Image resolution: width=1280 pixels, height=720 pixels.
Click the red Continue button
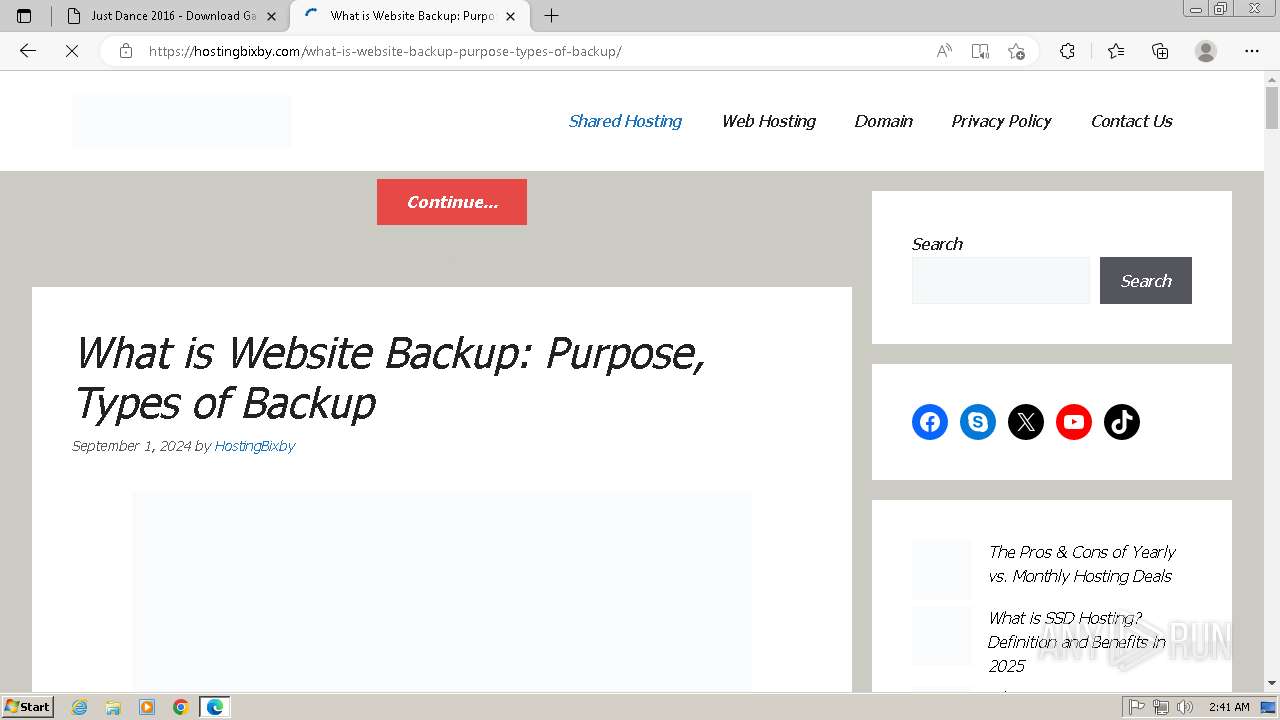click(452, 202)
